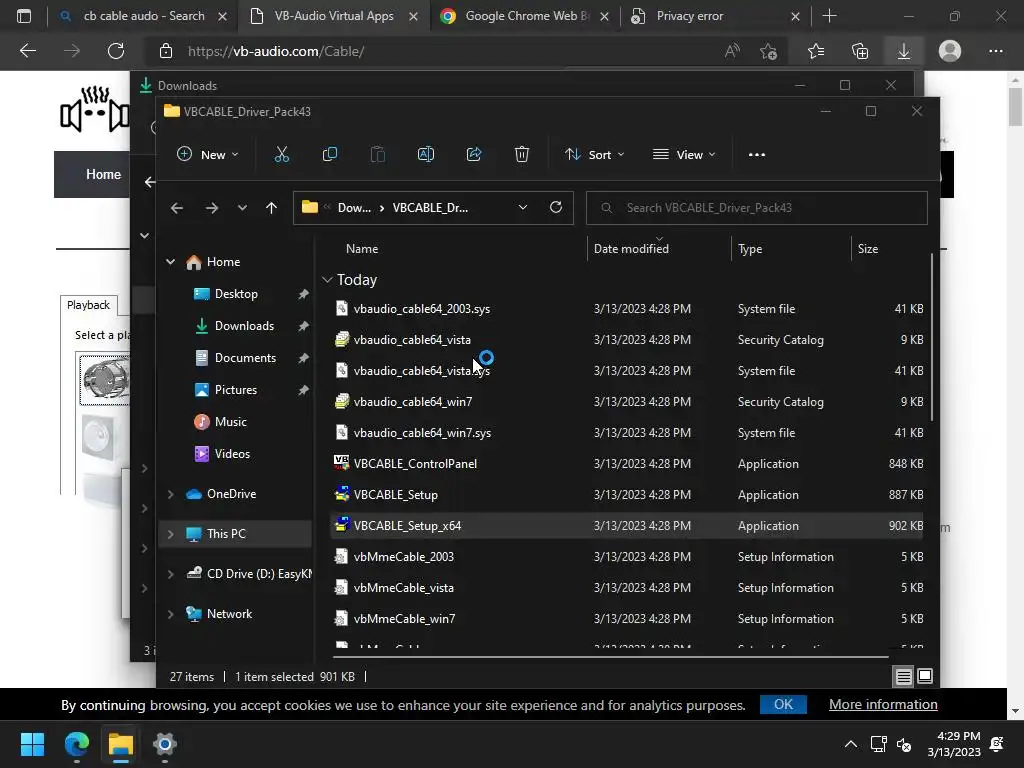Click the Copy icon in Explorer toolbar
This screenshot has width=1024, height=768.
click(330, 155)
